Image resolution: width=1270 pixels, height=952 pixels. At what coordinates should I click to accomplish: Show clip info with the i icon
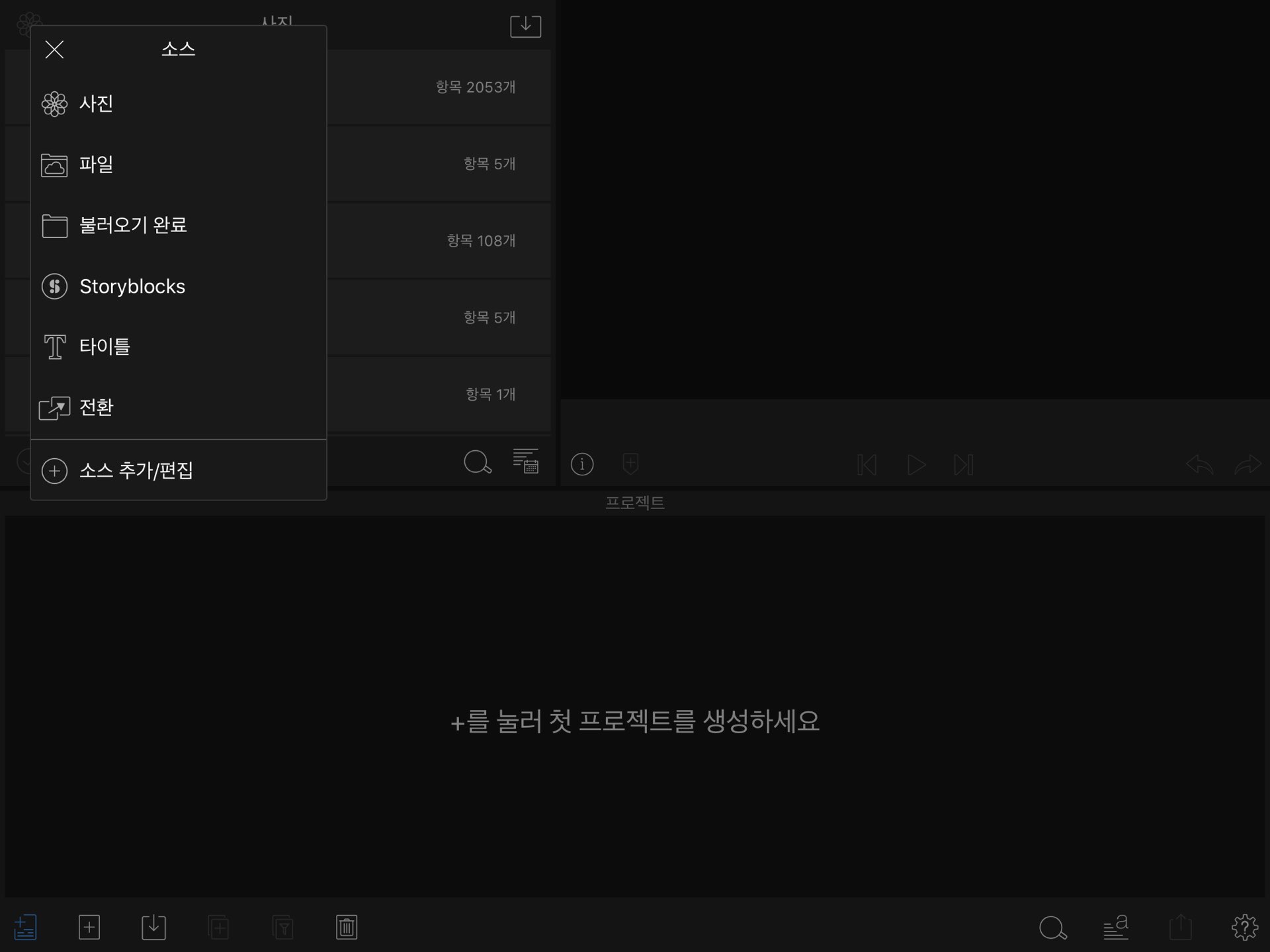[x=582, y=464]
